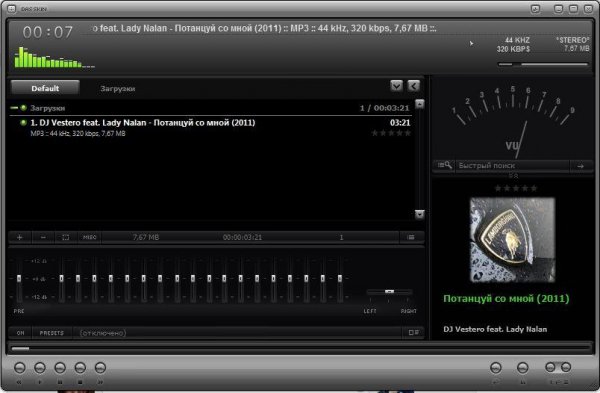Image resolution: width=600 pixels, height=393 pixels.
Task: Open the playlist list icon right of track count
Action: click(411, 237)
